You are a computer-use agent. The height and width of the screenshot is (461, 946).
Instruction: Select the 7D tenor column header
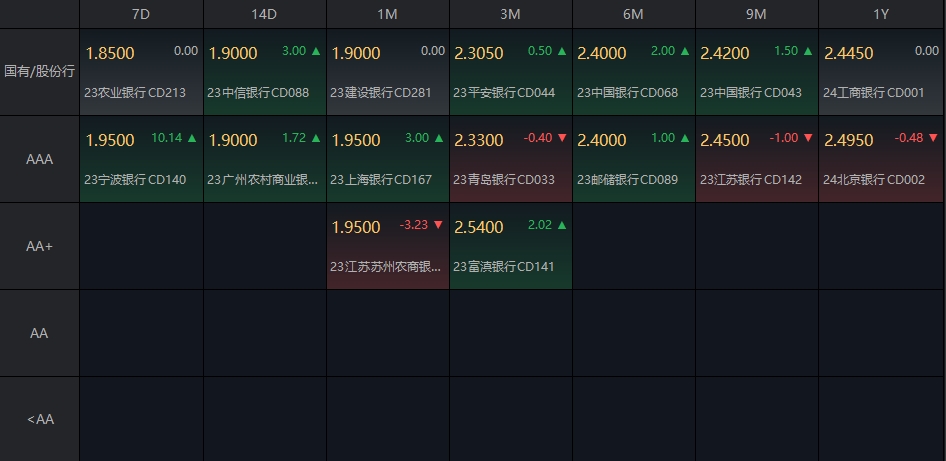pos(141,14)
